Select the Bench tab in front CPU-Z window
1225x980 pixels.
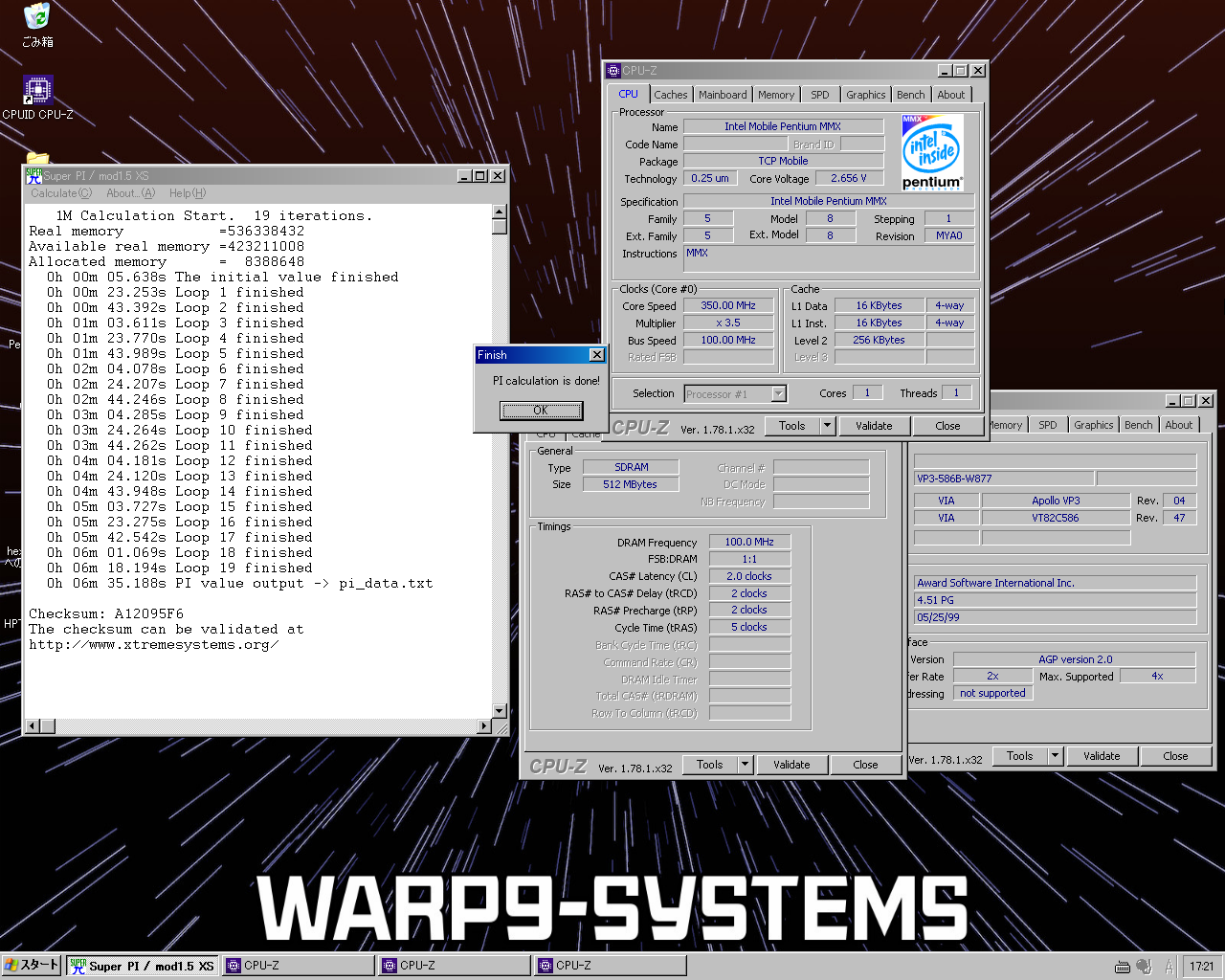911,95
